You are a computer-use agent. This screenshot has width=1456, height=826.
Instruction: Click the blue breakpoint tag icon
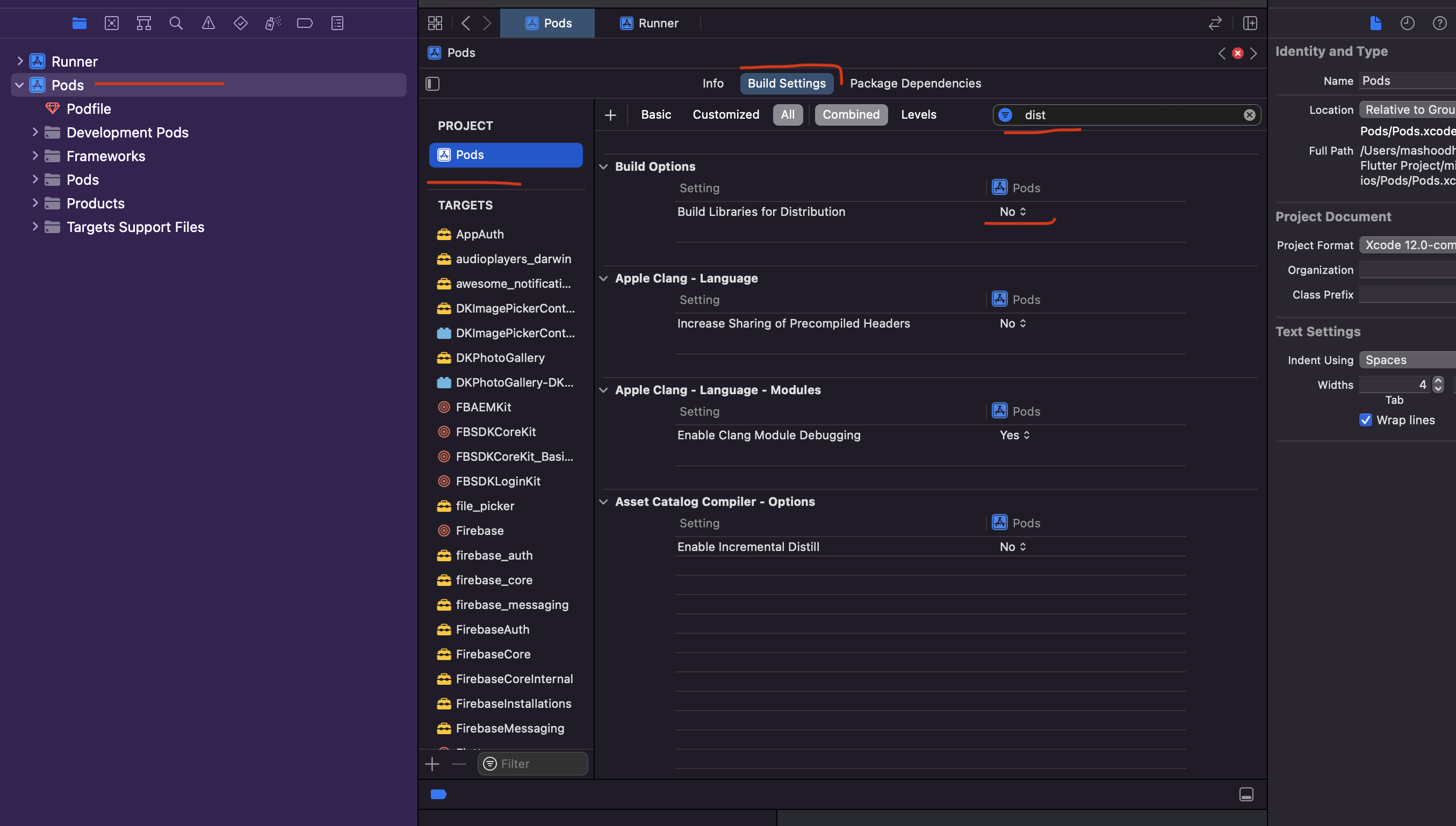pos(438,794)
